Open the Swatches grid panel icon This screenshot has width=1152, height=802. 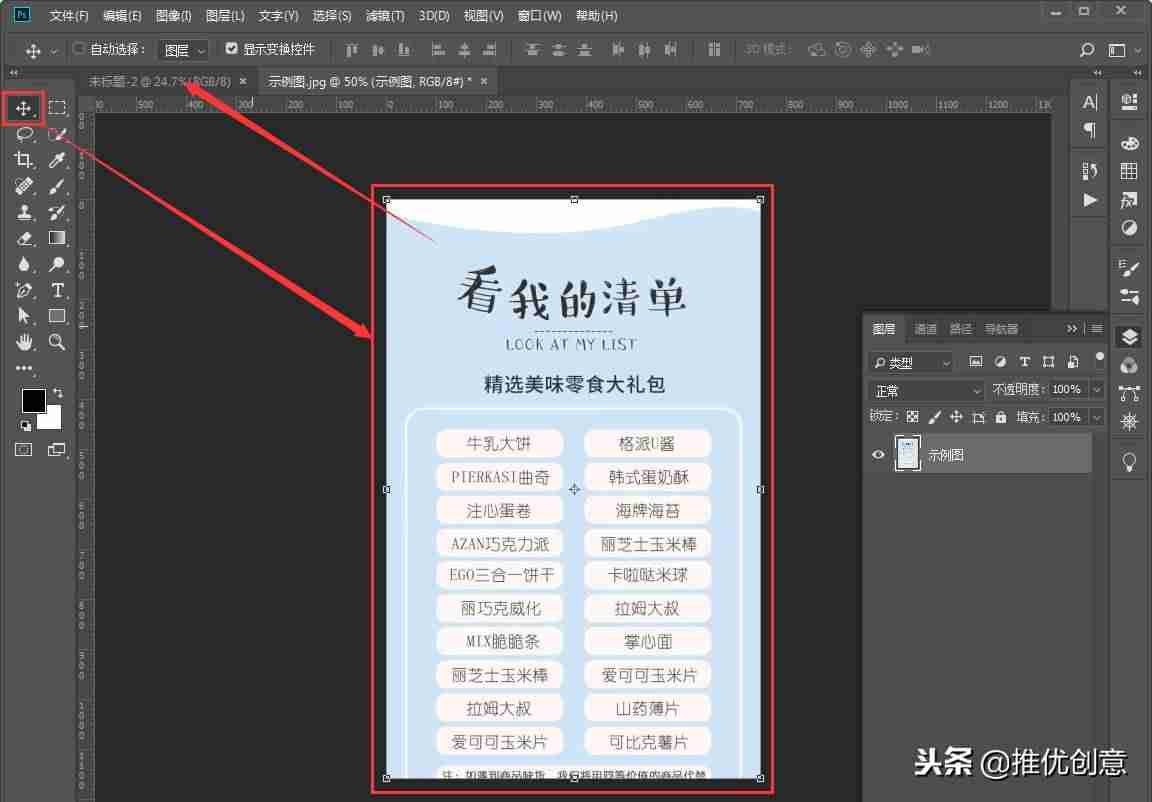coord(1129,171)
